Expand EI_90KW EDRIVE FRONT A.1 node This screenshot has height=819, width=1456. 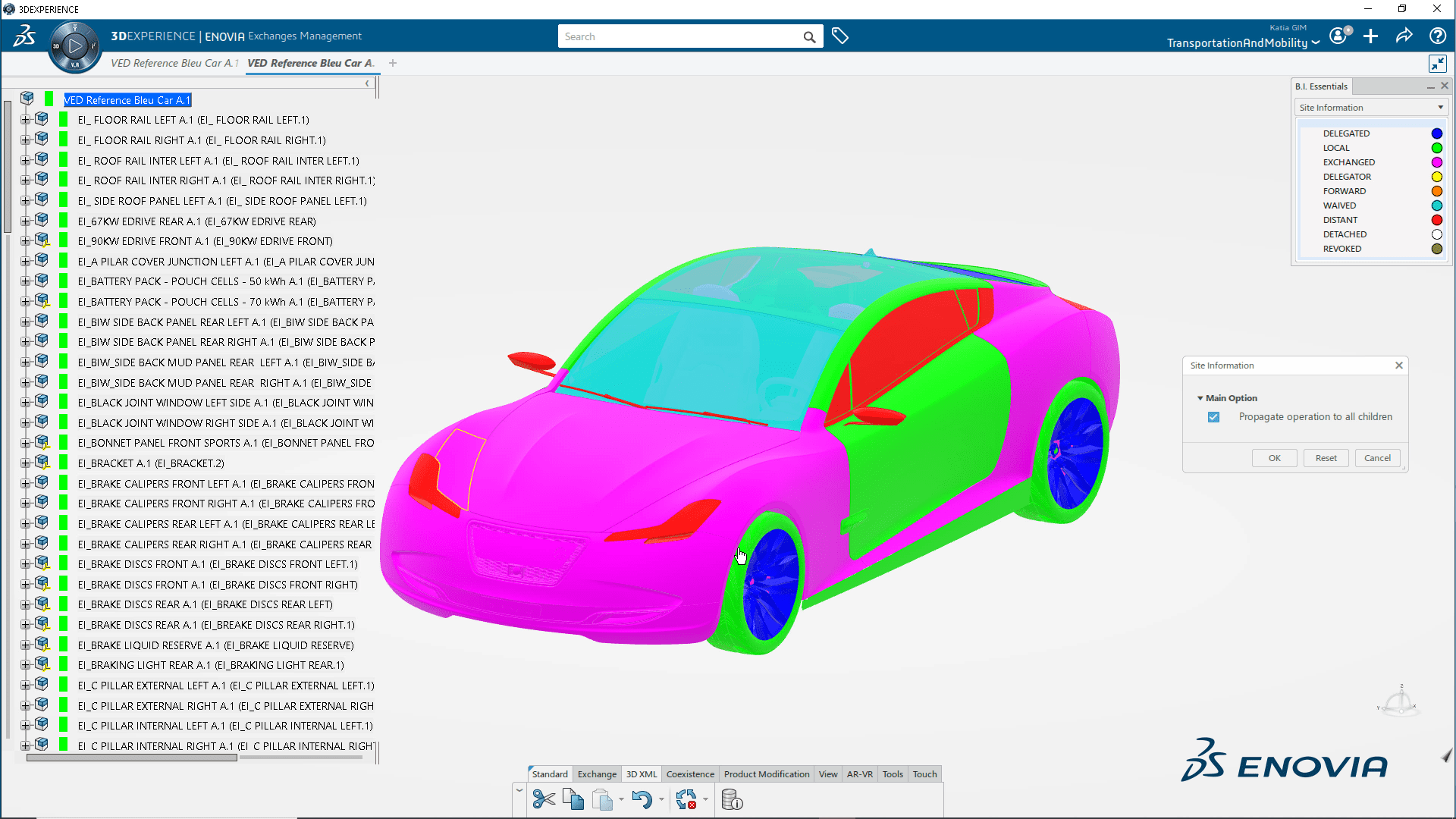tap(25, 241)
